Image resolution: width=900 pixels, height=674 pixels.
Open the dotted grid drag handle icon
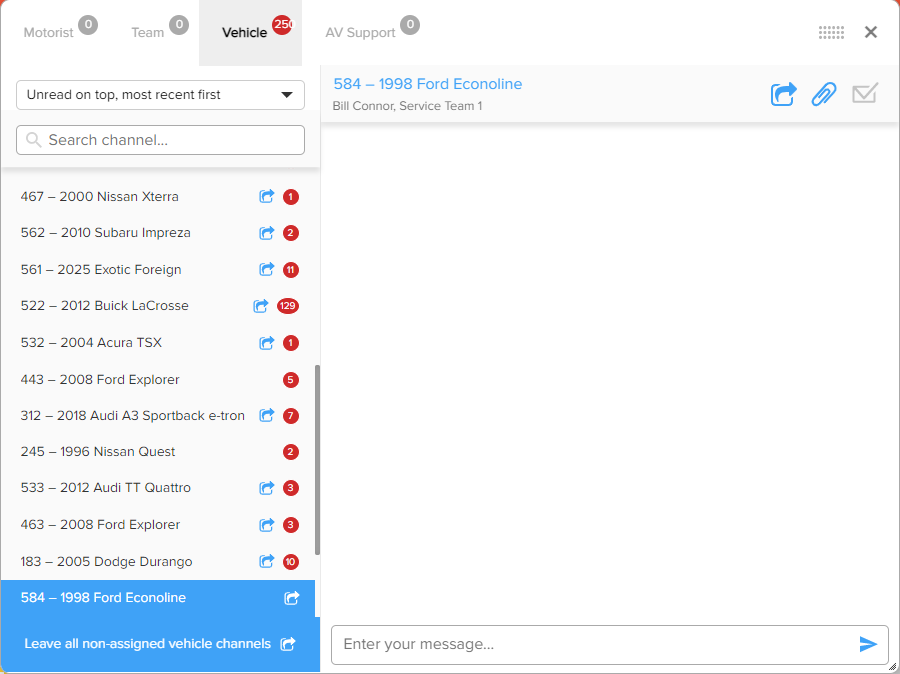pos(831,32)
